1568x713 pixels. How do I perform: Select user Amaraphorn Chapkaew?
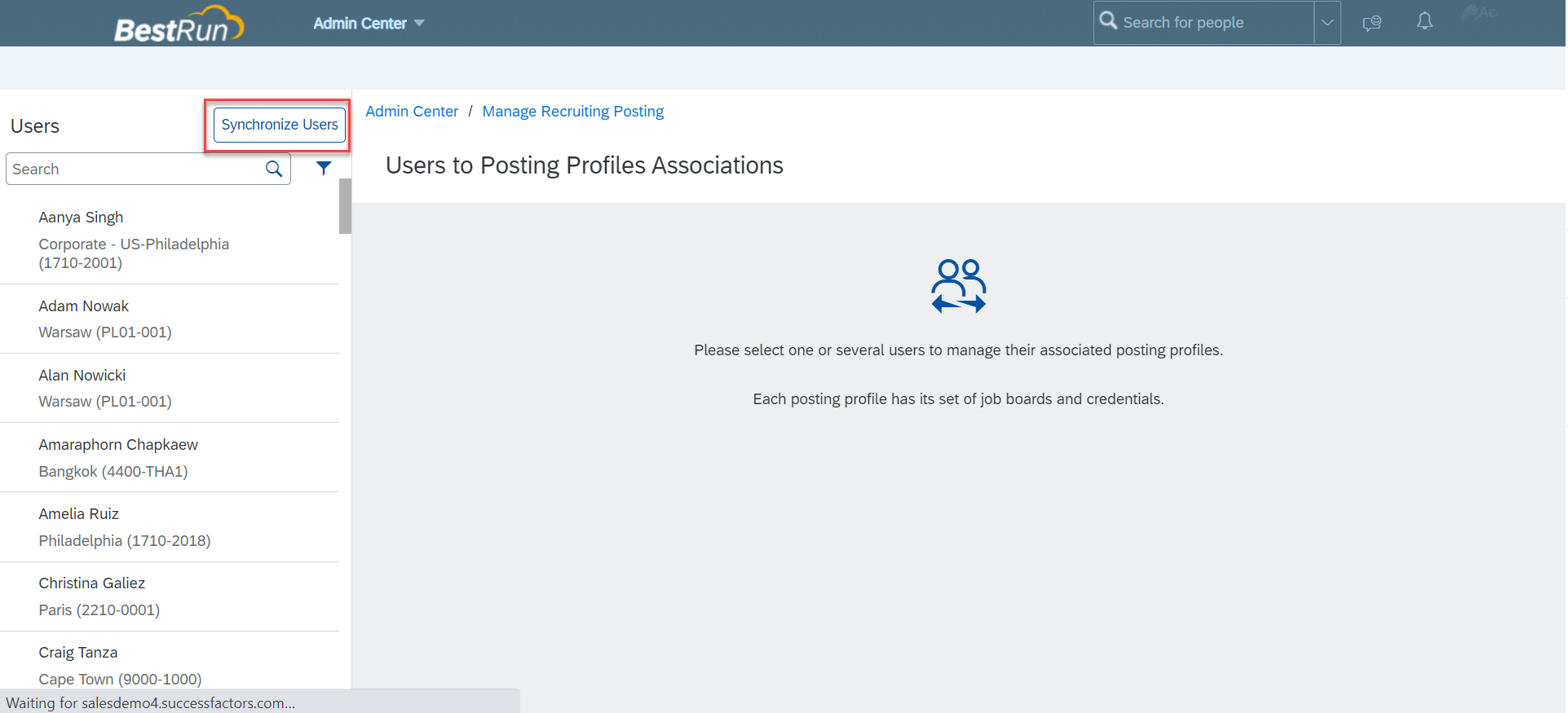170,457
